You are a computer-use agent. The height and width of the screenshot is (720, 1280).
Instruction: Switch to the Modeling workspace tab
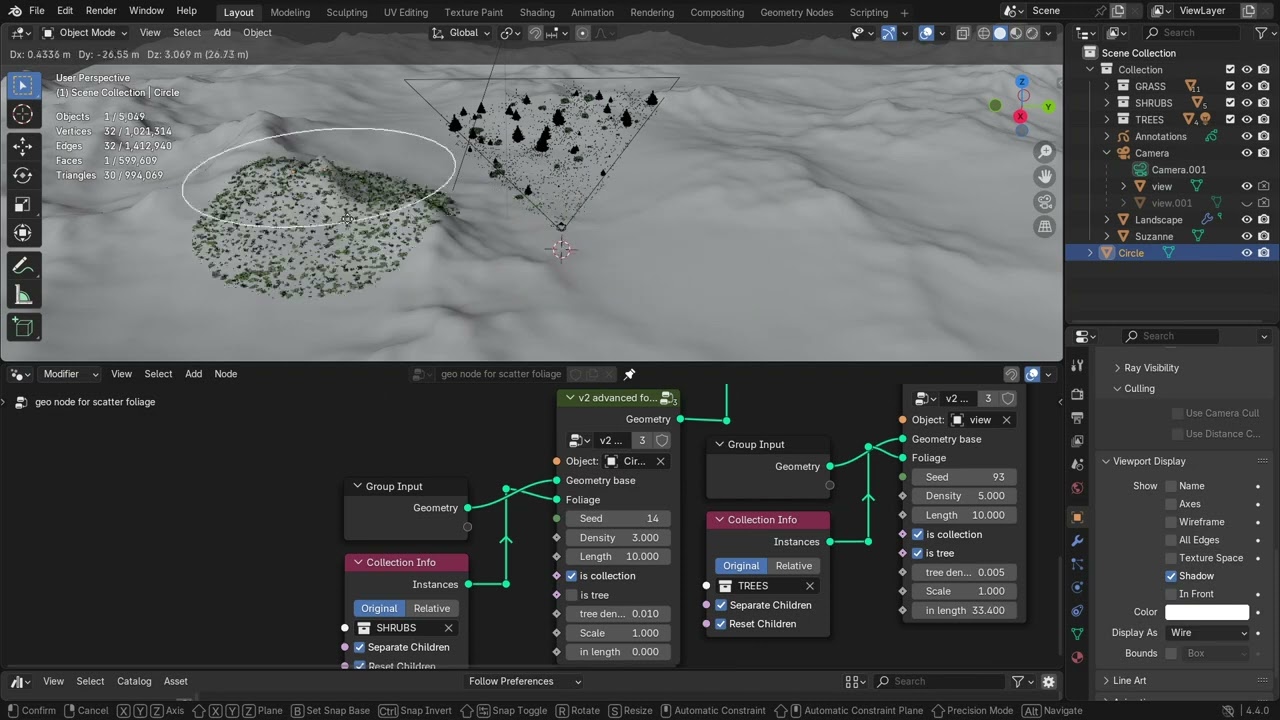click(290, 12)
